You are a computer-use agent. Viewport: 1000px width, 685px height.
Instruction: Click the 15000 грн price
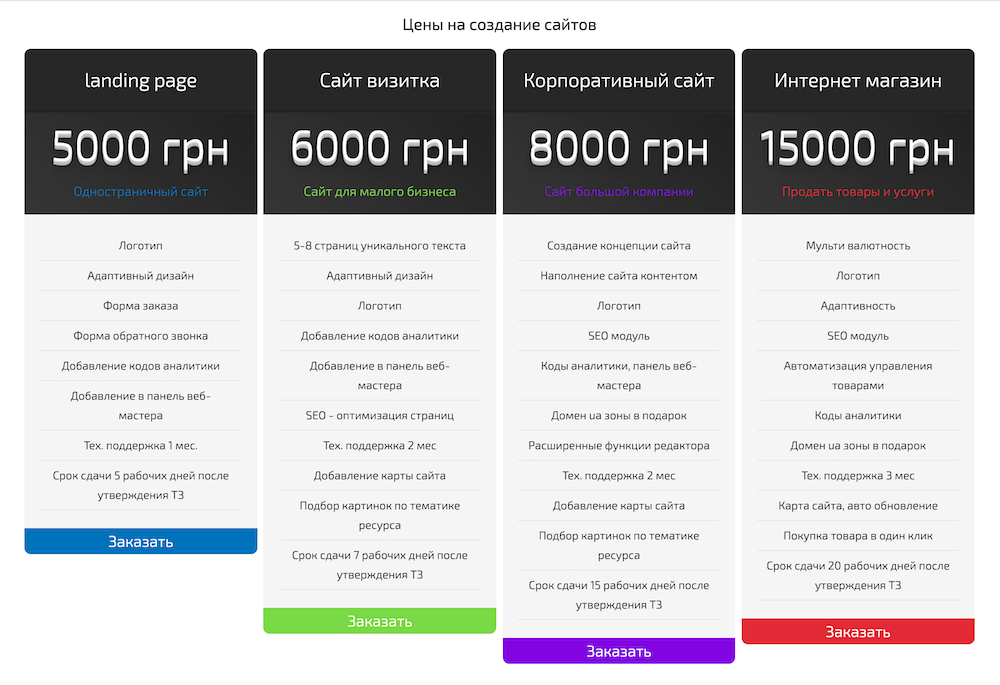point(858,149)
